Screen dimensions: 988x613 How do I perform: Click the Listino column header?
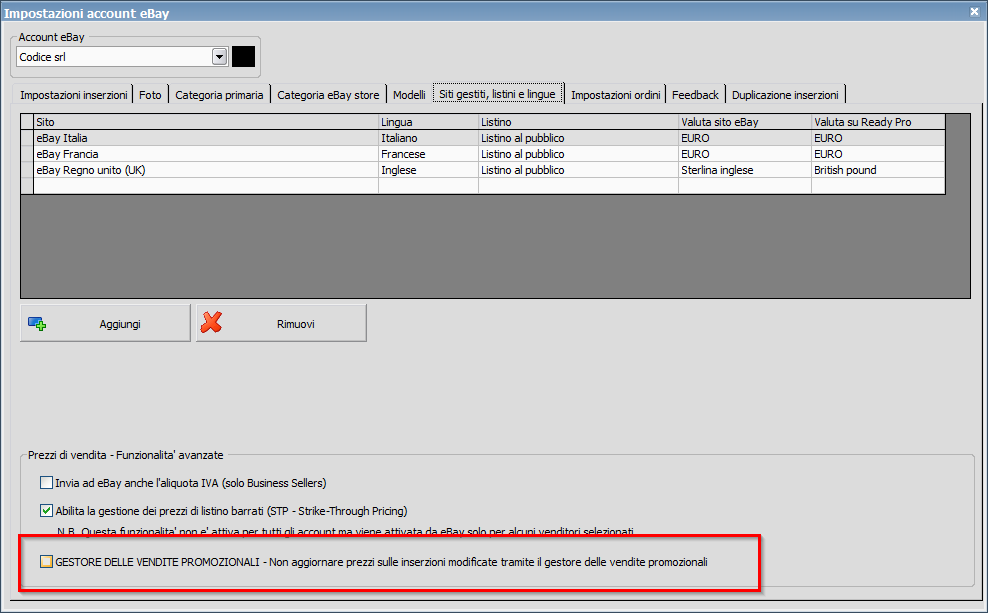pyautogui.click(x=578, y=122)
